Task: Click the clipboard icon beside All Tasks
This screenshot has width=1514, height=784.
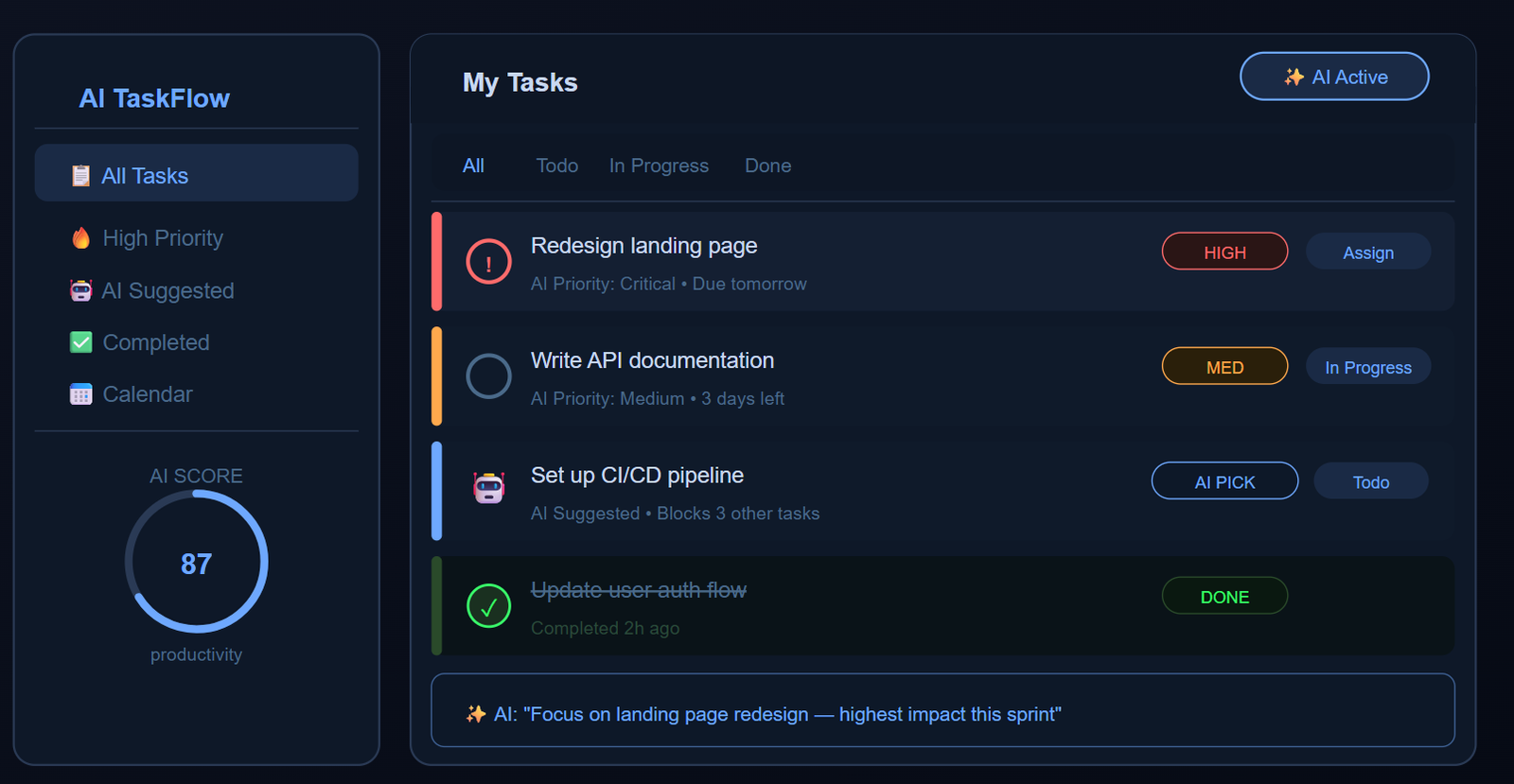Action: pos(81,176)
